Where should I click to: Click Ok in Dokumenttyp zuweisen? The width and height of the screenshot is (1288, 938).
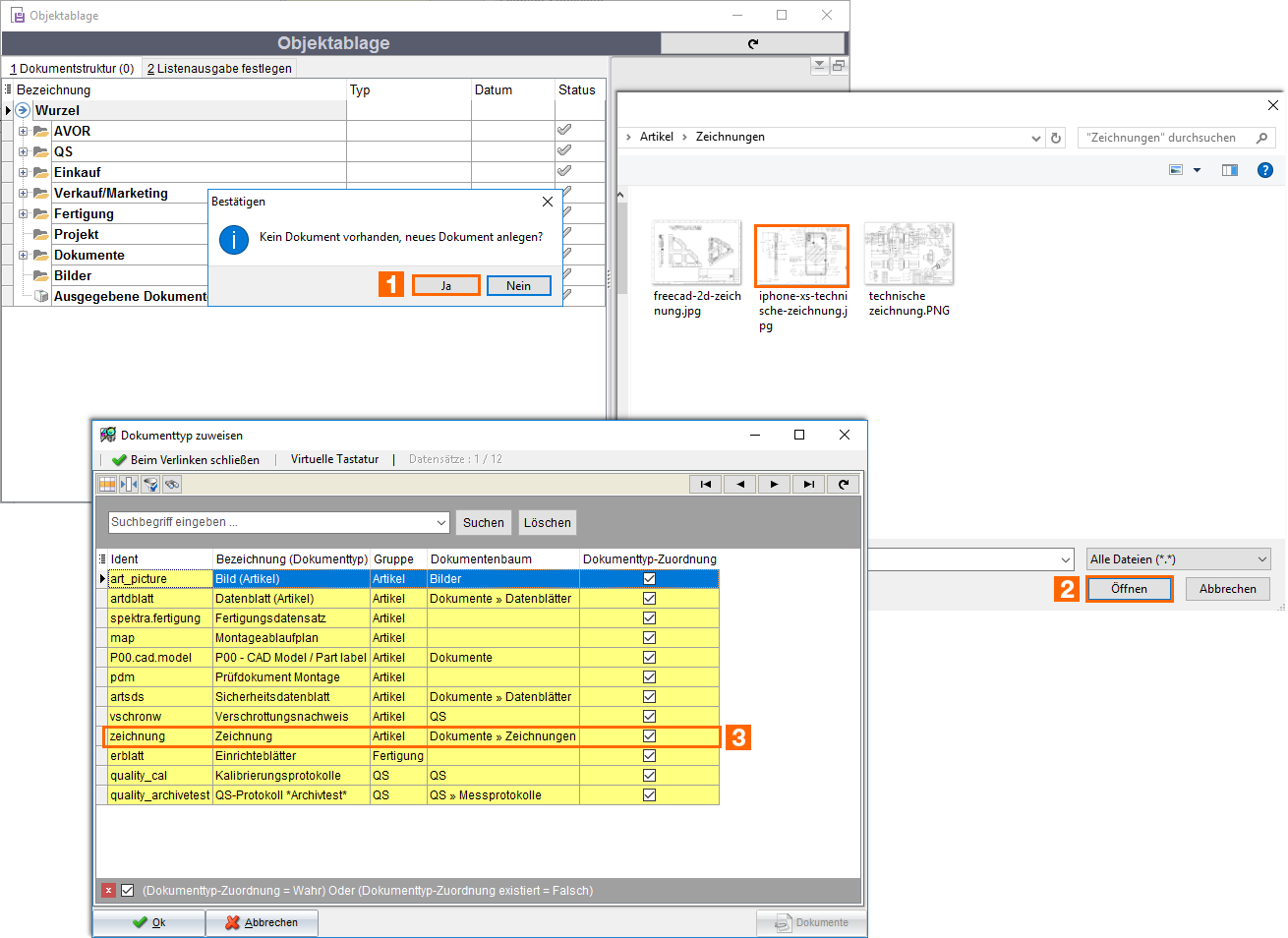148,922
